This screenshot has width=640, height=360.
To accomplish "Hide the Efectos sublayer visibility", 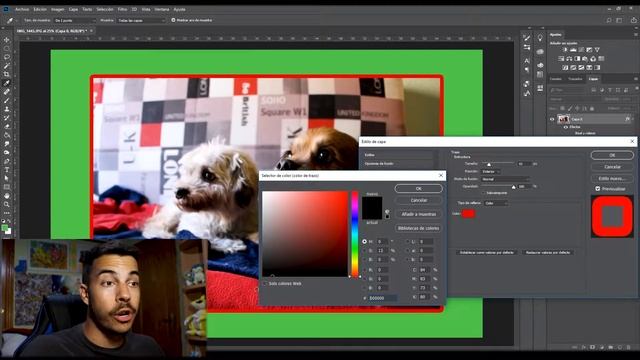I will [565, 127].
